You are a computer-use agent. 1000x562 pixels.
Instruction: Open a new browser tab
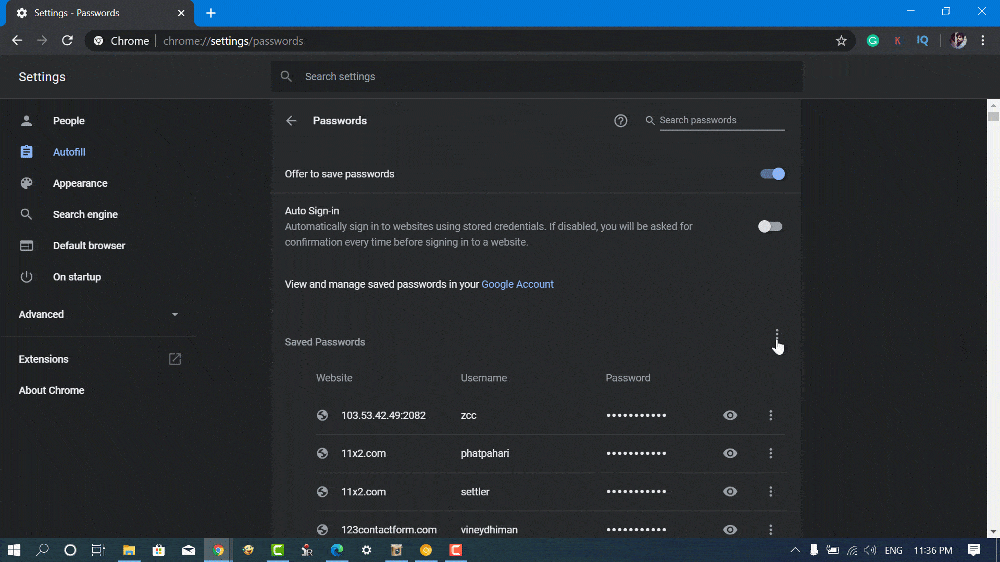pos(210,13)
